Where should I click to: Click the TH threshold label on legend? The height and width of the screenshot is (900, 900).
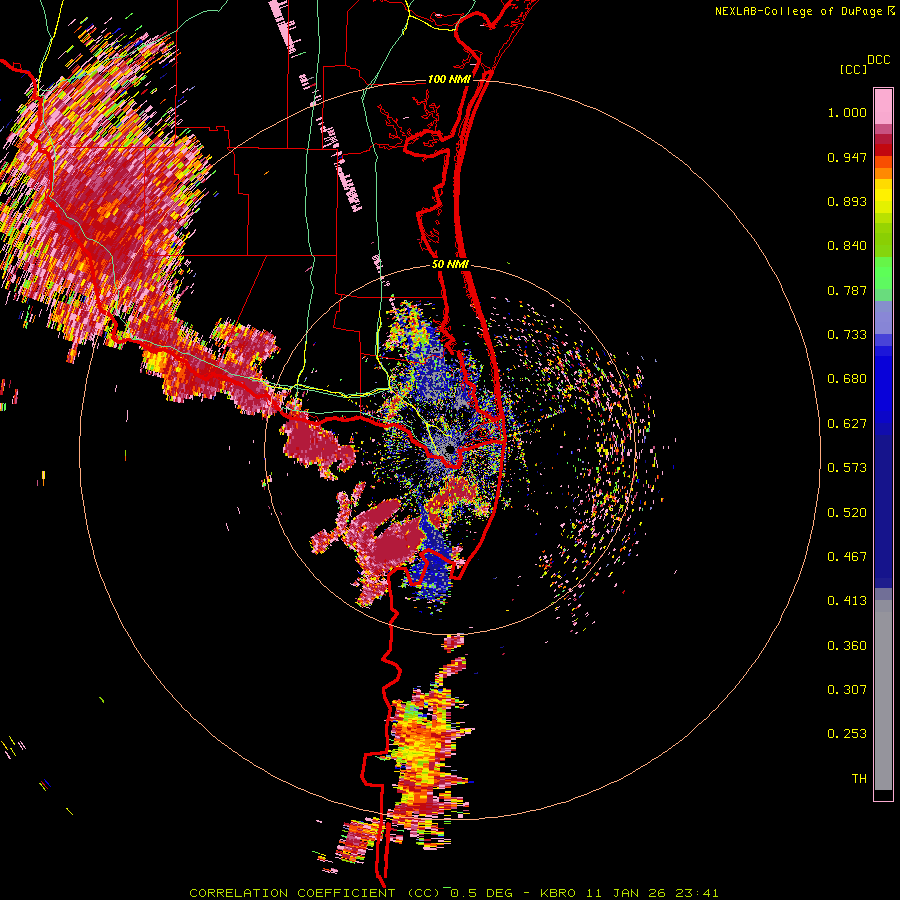[x=859, y=779]
